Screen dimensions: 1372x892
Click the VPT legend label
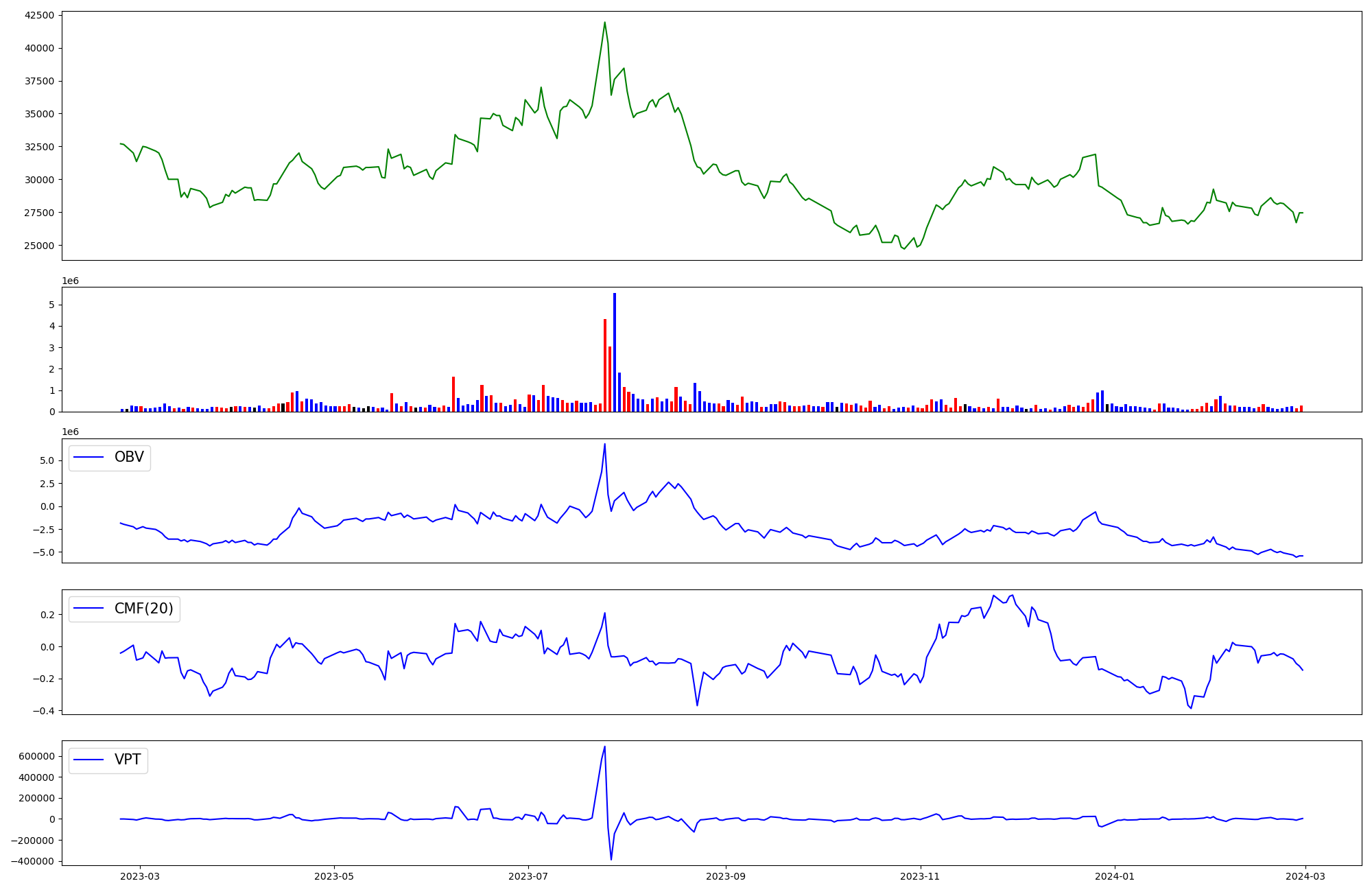[128, 760]
